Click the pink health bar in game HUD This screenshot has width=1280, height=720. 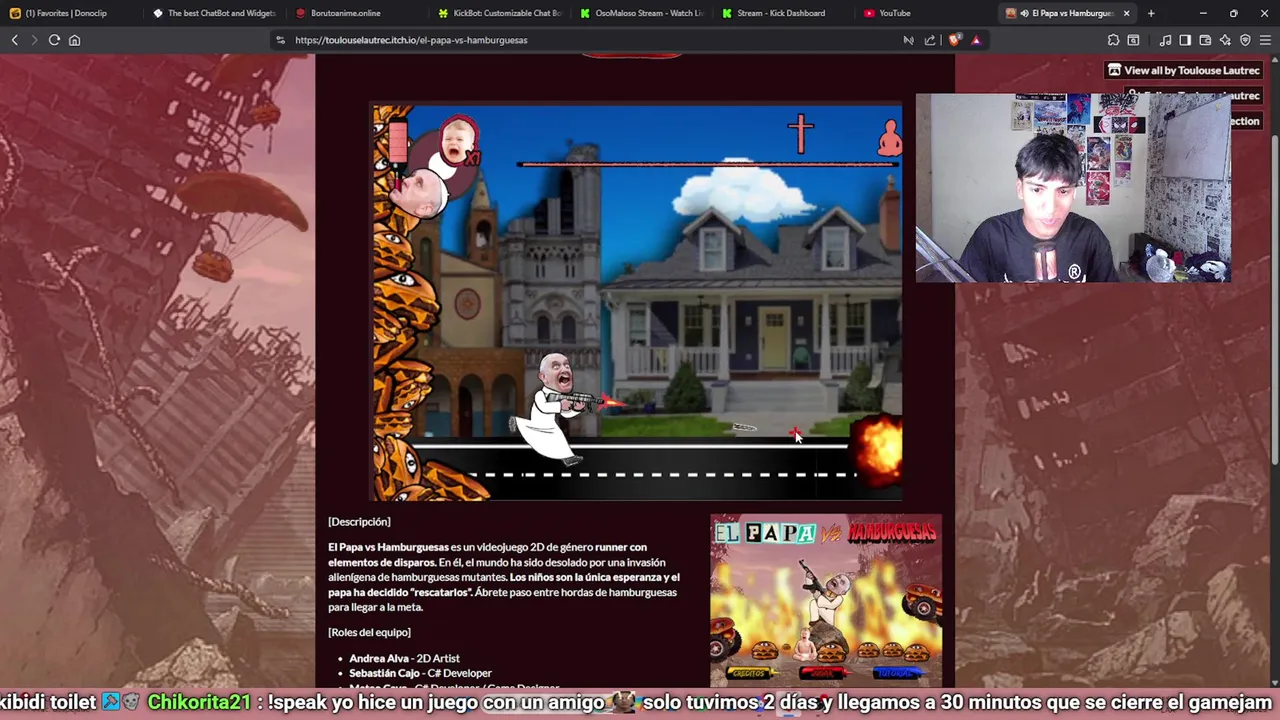click(398, 142)
